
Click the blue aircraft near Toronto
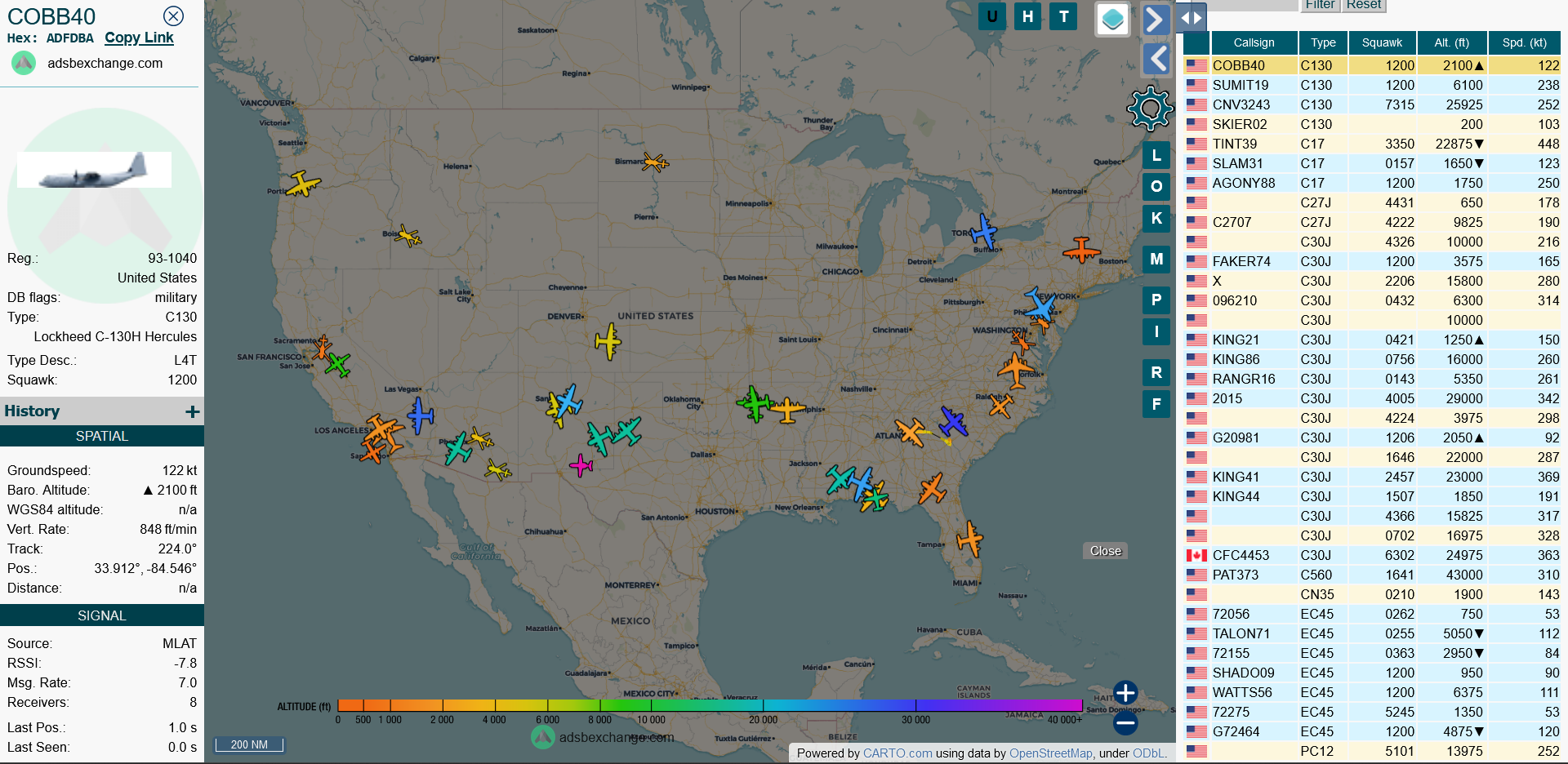click(984, 232)
